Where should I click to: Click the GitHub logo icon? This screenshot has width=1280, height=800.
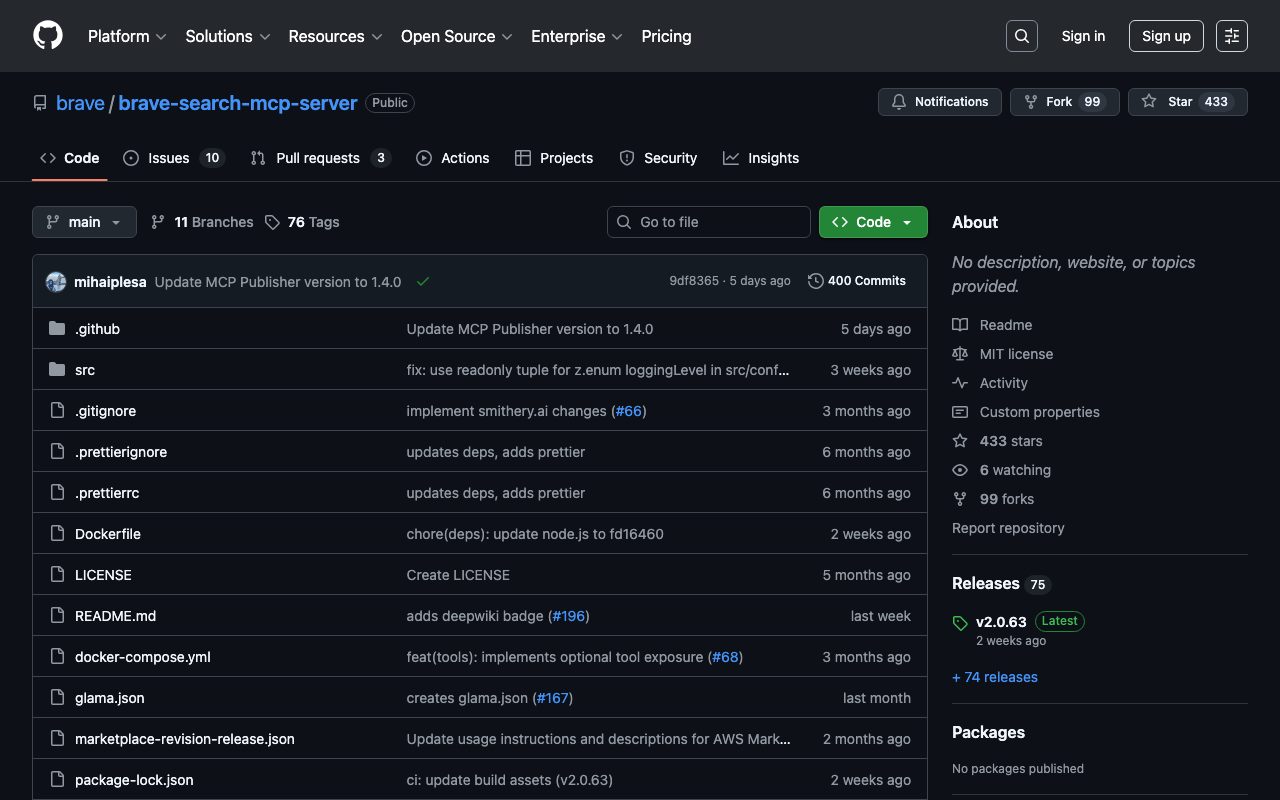48,36
